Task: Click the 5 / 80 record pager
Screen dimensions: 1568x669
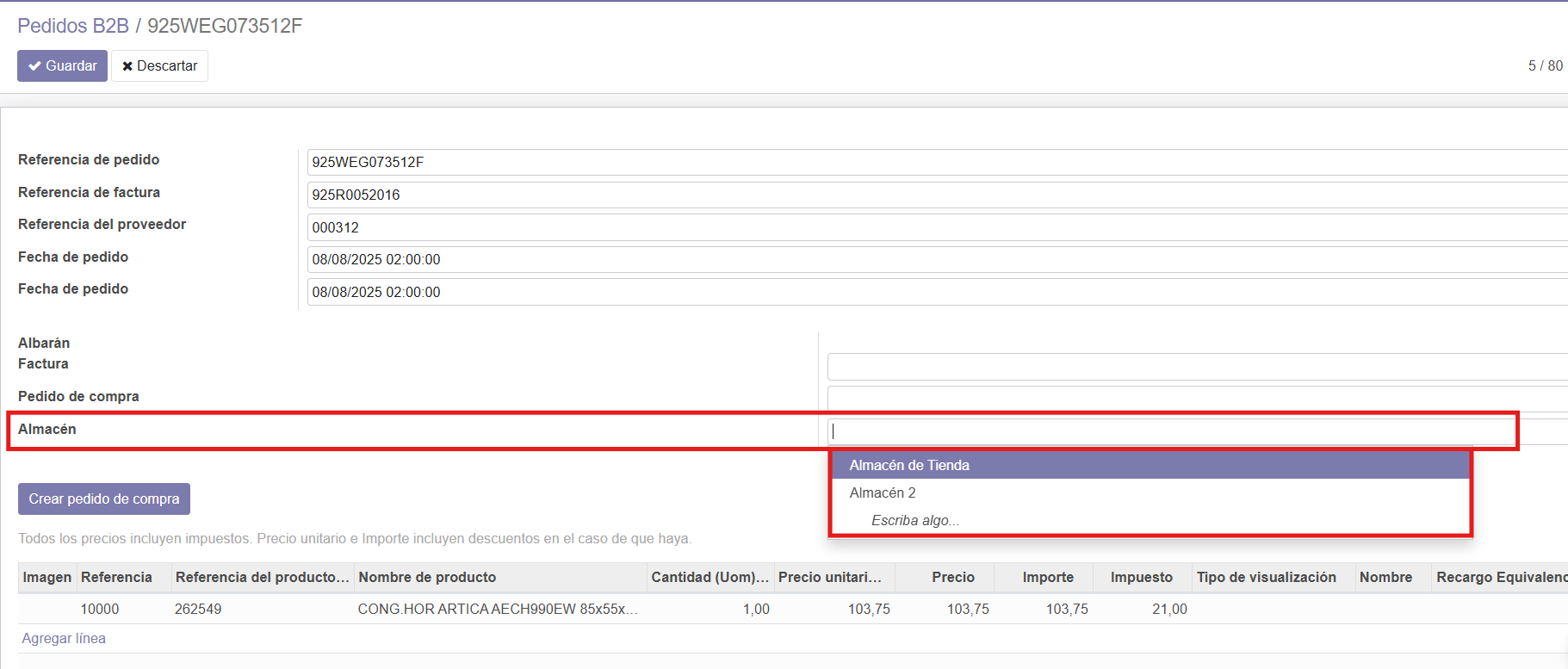Action: point(1545,65)
